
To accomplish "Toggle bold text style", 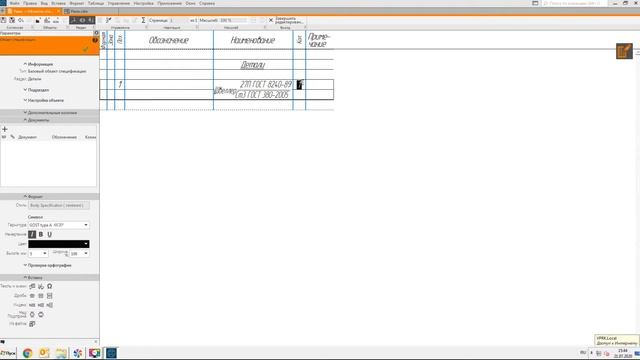I will pos(41,234).
